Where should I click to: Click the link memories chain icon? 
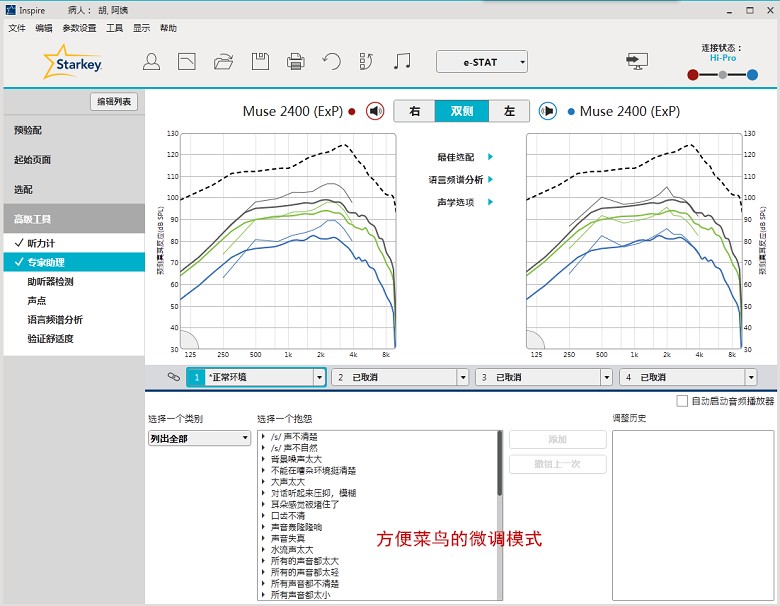173,377
